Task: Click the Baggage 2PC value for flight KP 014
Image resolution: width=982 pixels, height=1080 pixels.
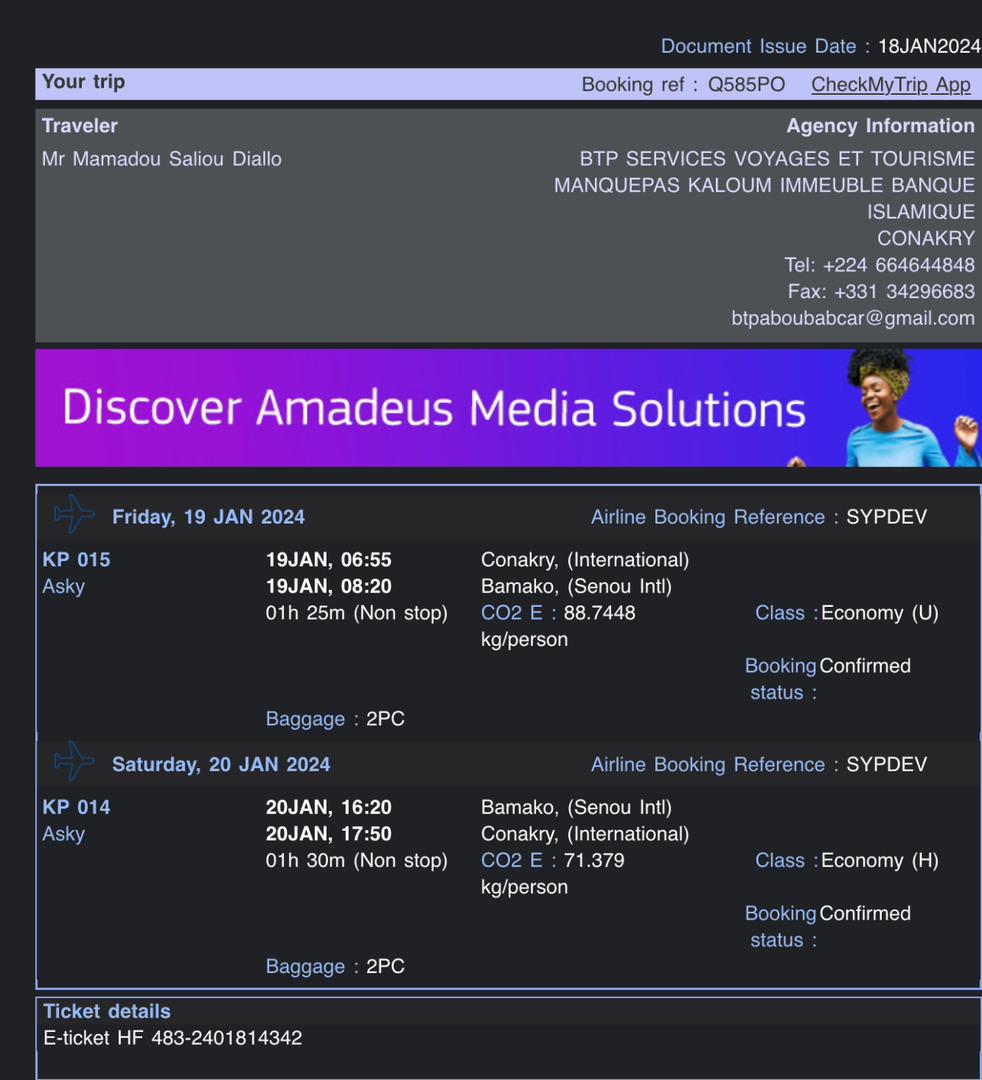Action: (385, 966)
